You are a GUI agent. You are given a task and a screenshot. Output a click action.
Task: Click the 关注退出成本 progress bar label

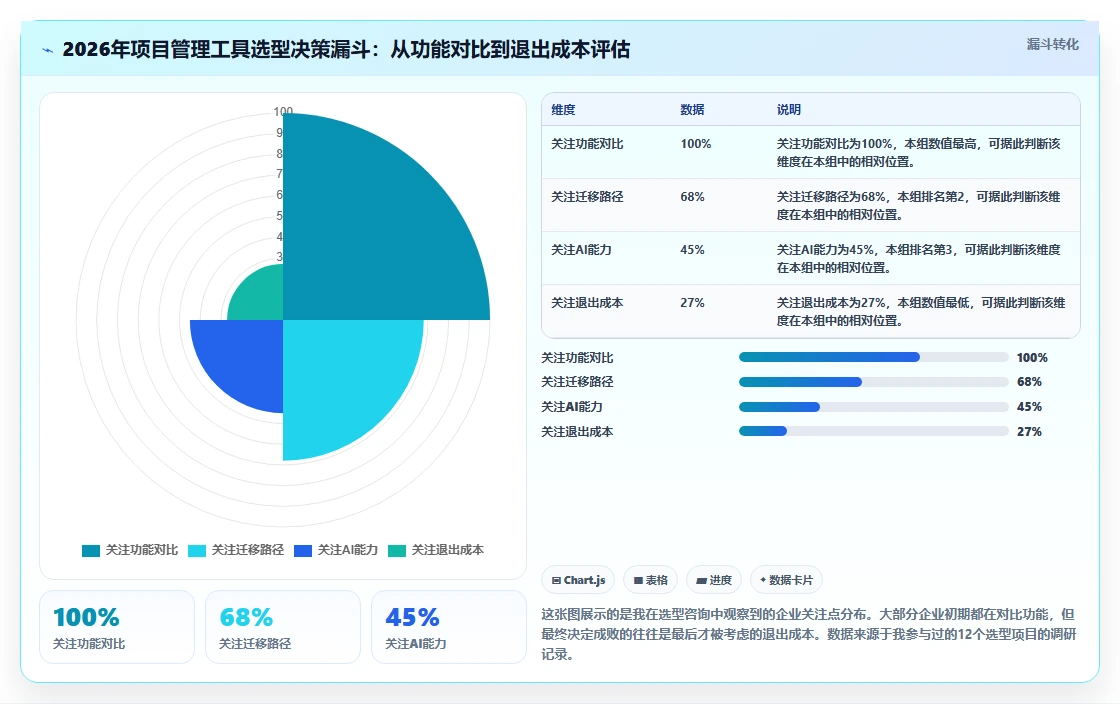tap(577, 431)
